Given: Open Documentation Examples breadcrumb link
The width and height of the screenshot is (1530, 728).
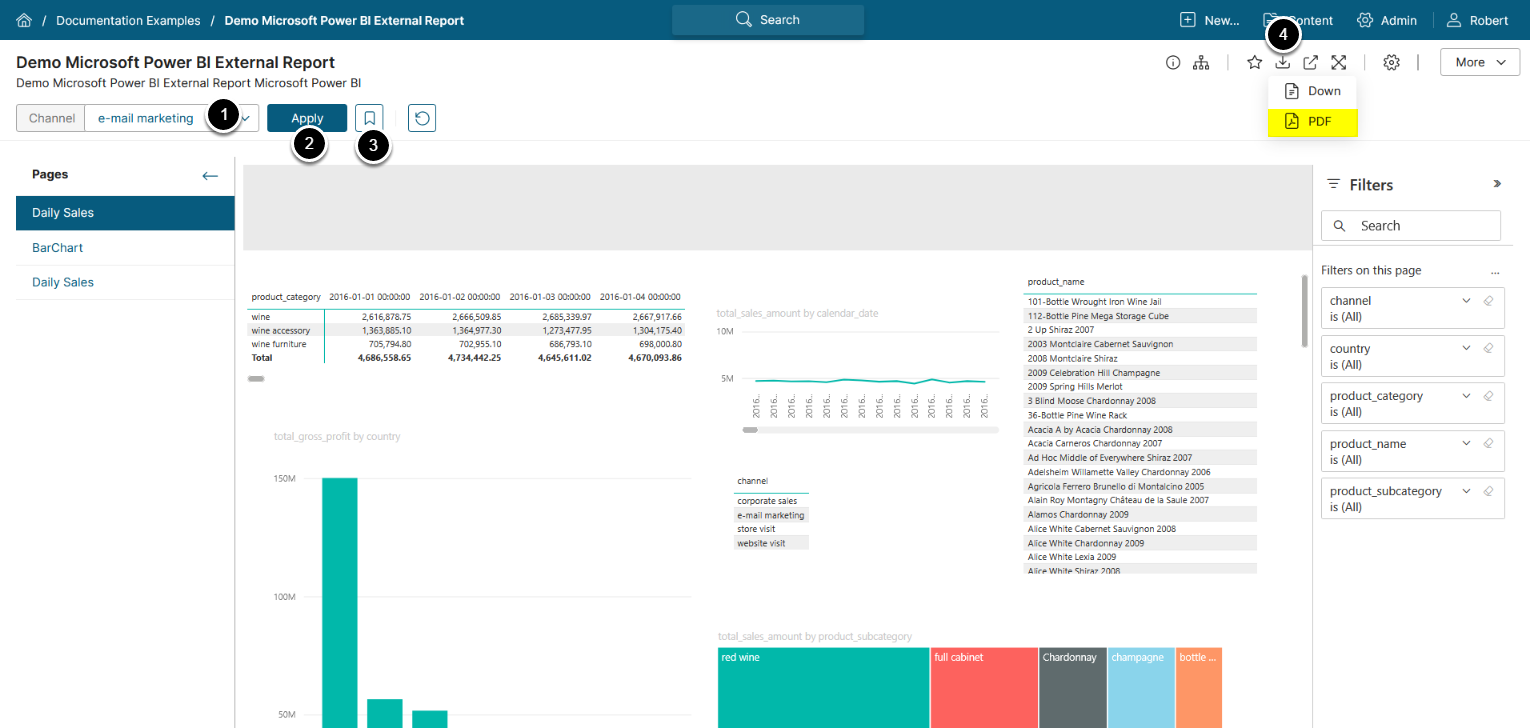Looking at the screenshot, I should (128, 20).
